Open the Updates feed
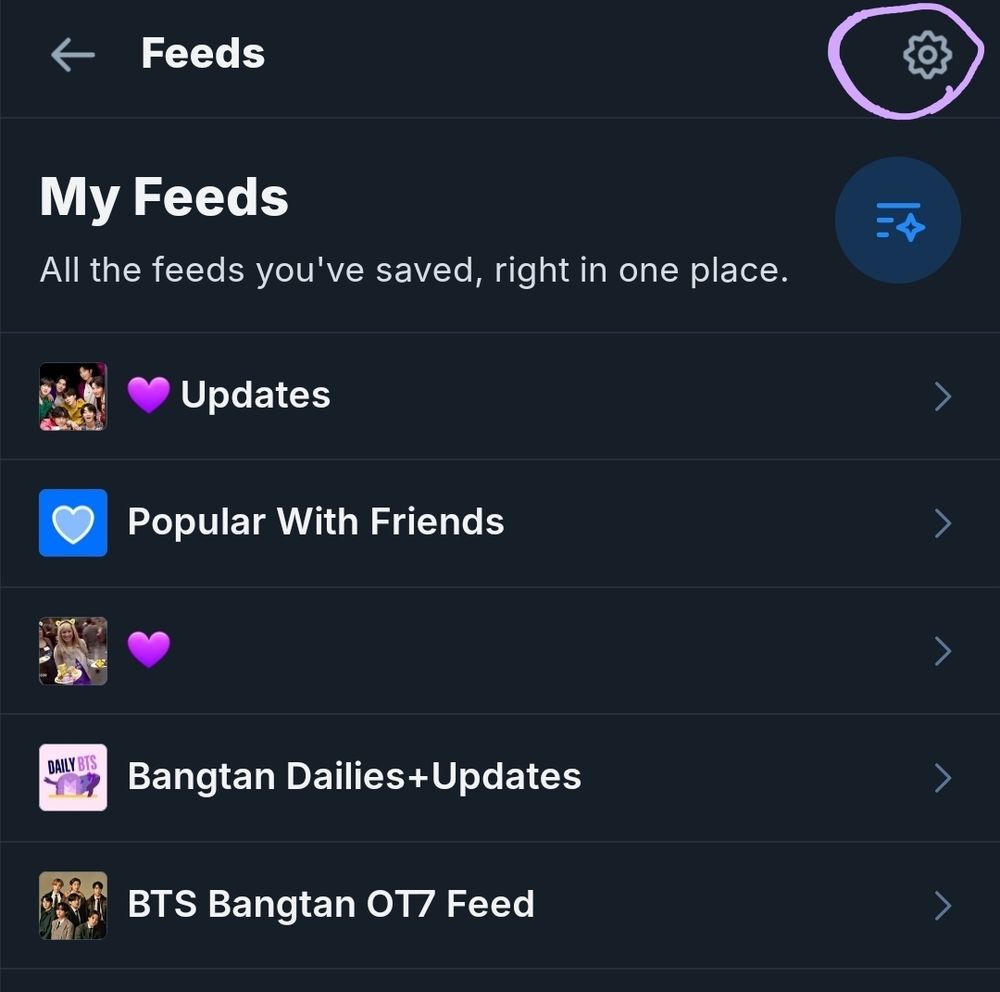This screenshot has width=1000, height=992. pyautogui.click(x=257, y=395)
